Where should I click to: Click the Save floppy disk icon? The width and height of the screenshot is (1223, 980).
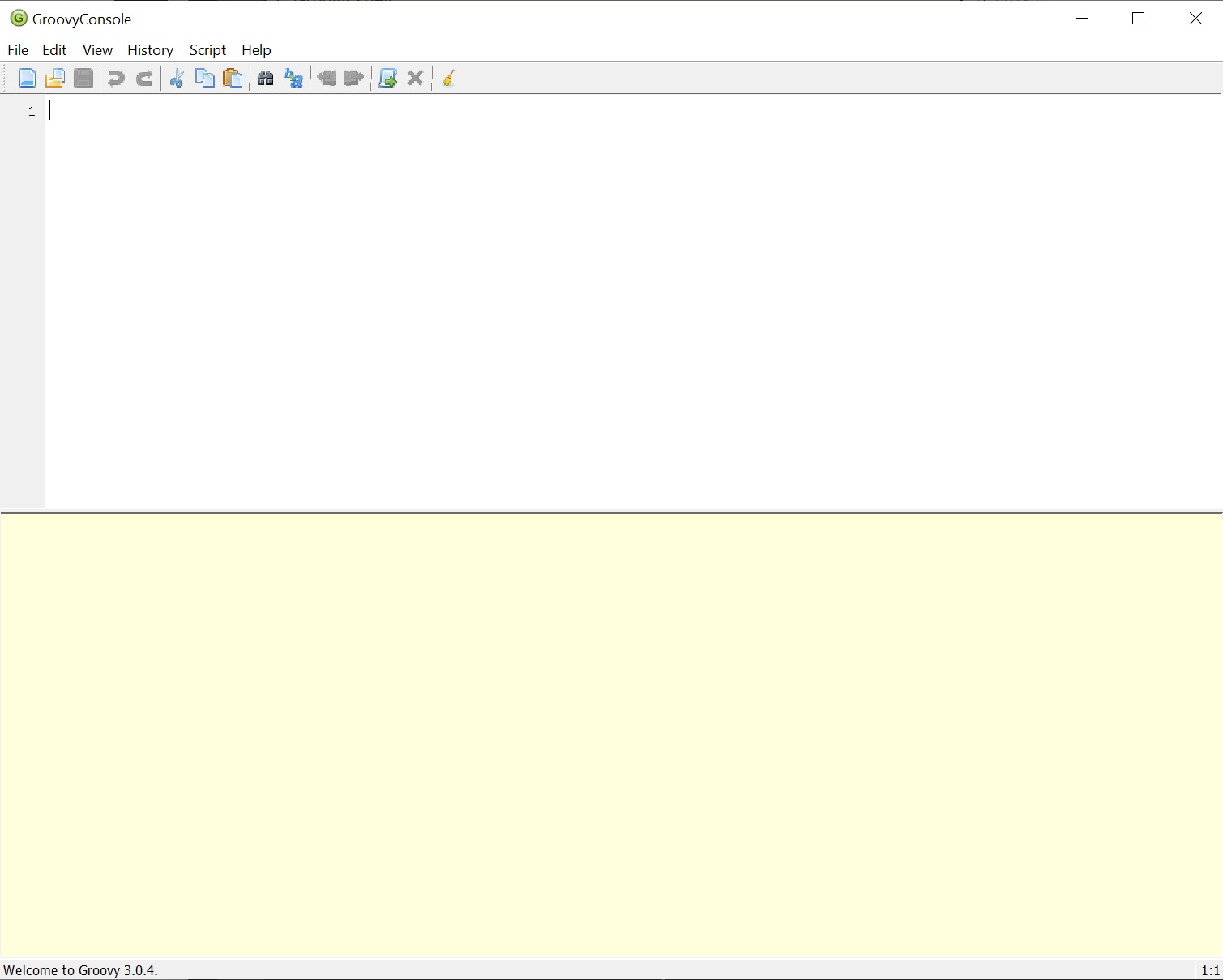(83, 79)
